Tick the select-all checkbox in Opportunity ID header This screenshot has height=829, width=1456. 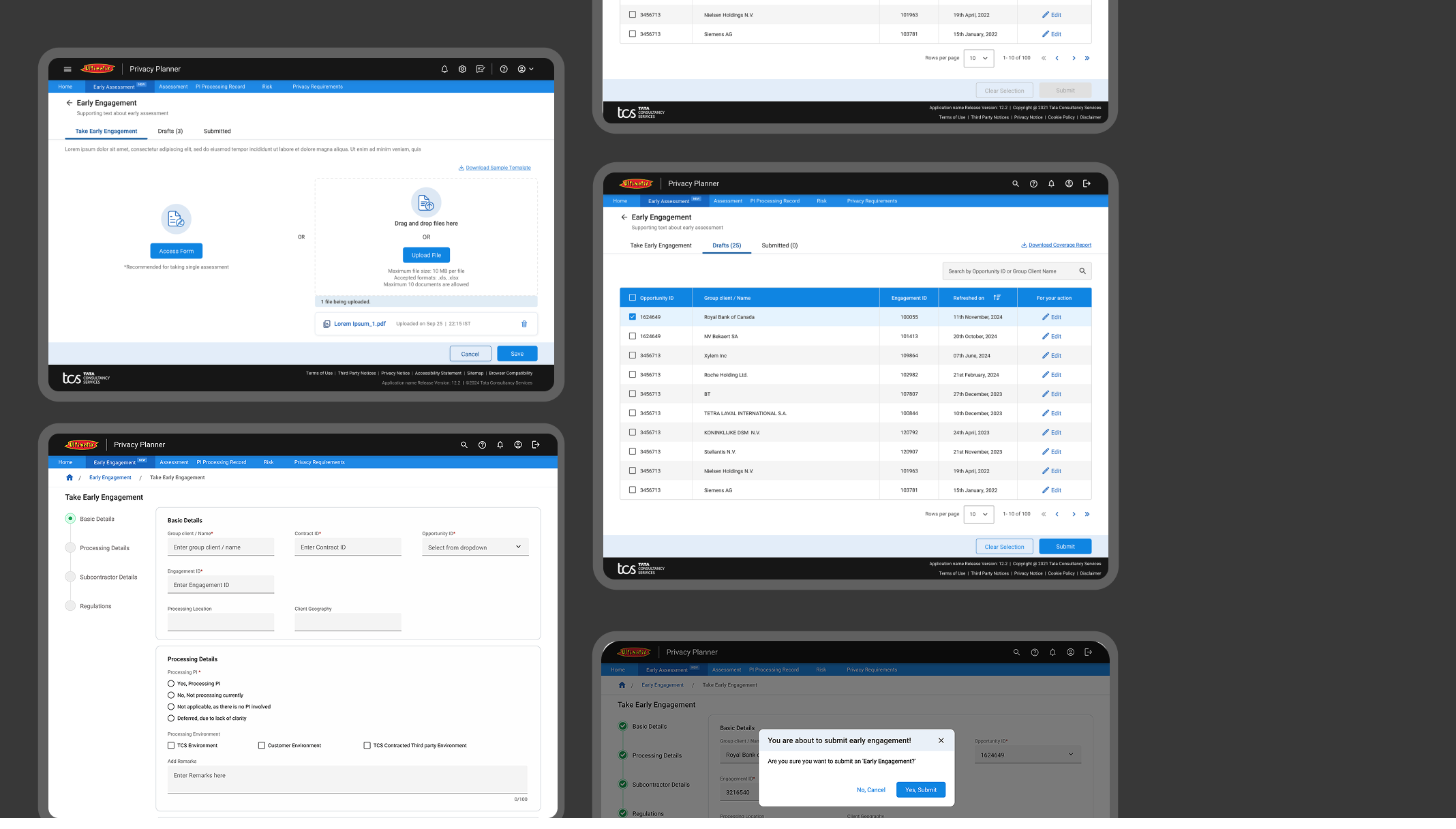click(x=633, y=298)
